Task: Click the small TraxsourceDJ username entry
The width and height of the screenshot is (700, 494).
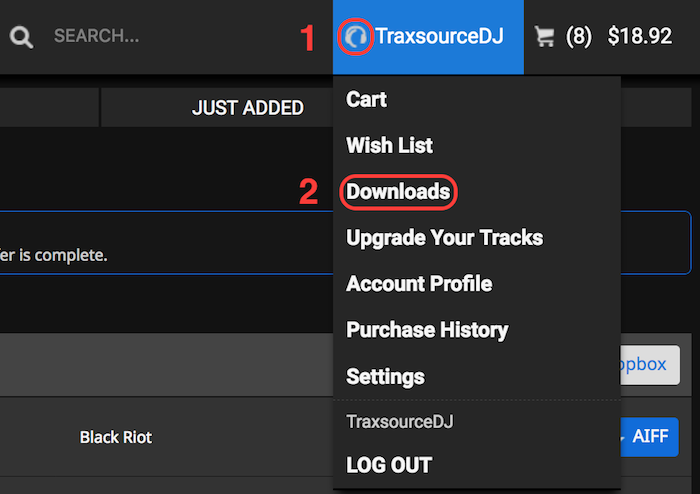Action: (x=399, y=422)
